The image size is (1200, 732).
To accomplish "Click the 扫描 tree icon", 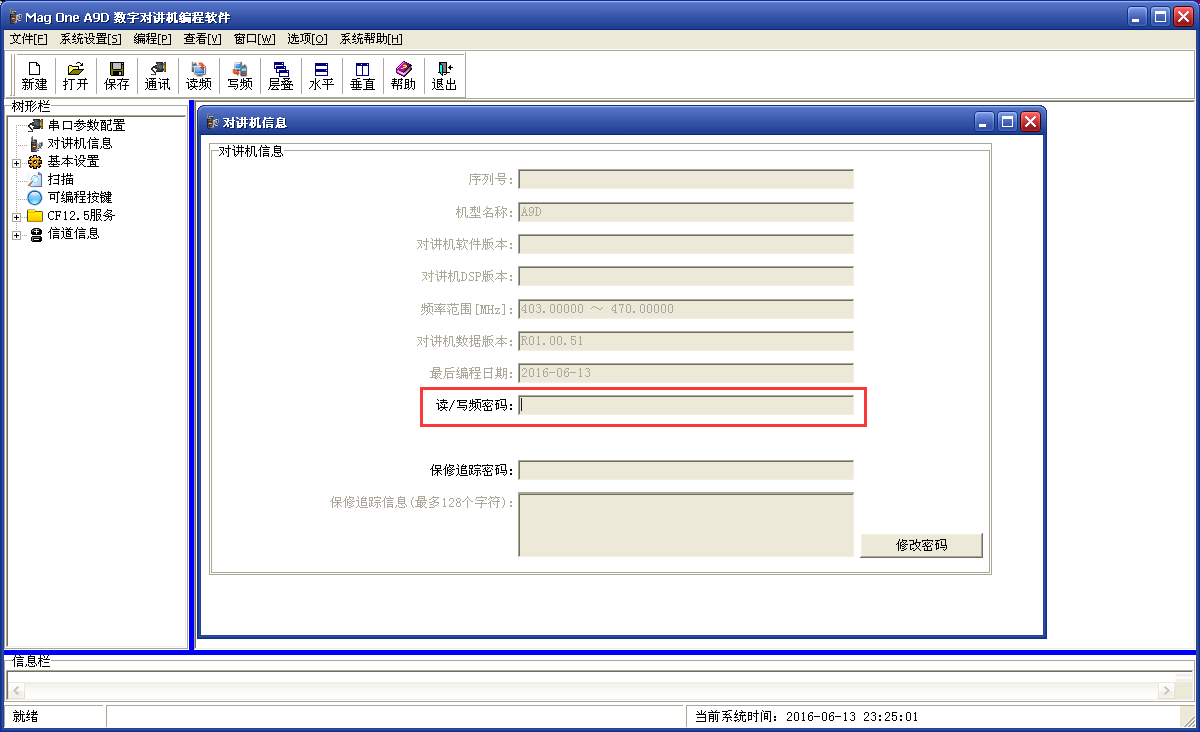I will click(36, 179).
